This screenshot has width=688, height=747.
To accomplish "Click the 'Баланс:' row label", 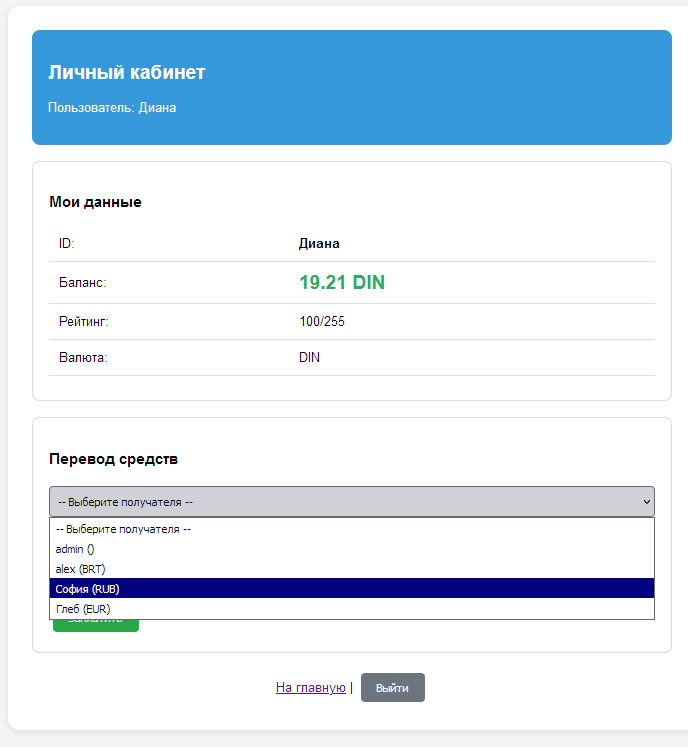I will tap(82, 283).
